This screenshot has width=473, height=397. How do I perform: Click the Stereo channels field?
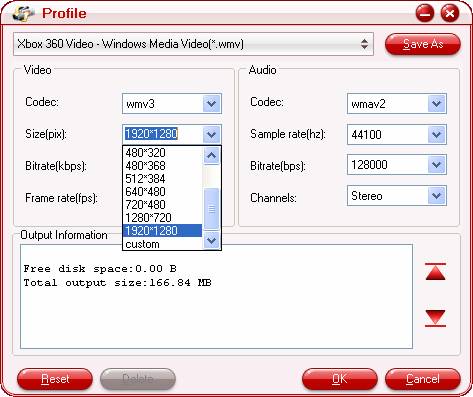(x=388, y=196)
